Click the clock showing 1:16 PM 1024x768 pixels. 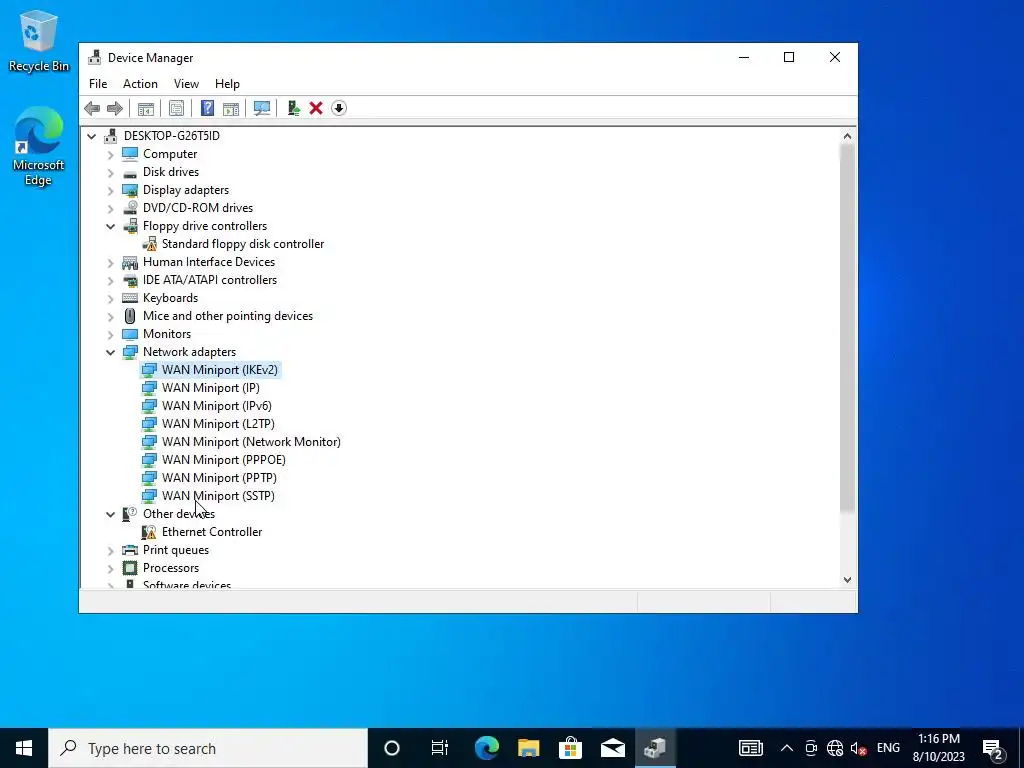938,748
